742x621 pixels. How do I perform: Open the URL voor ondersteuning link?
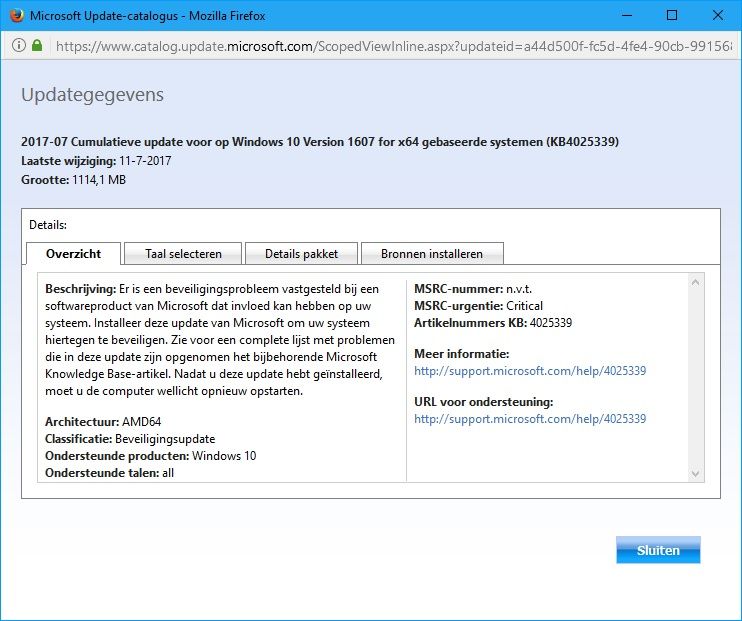coord(530,418)
